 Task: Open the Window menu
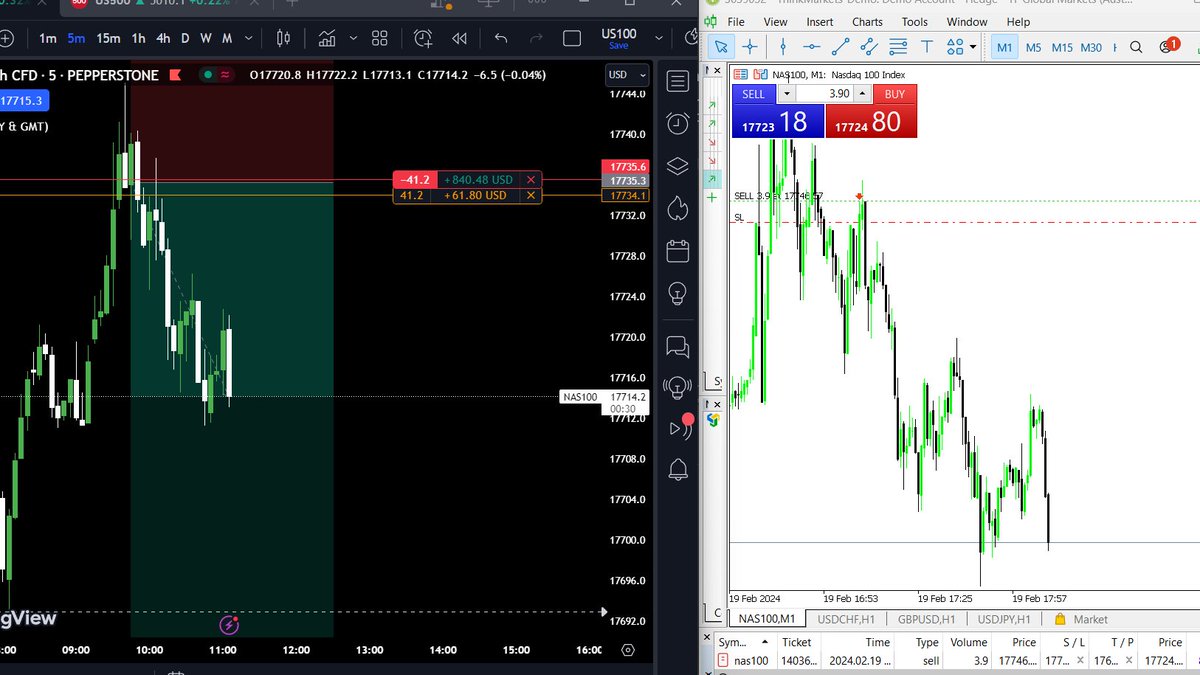click(x=967, y=22)
